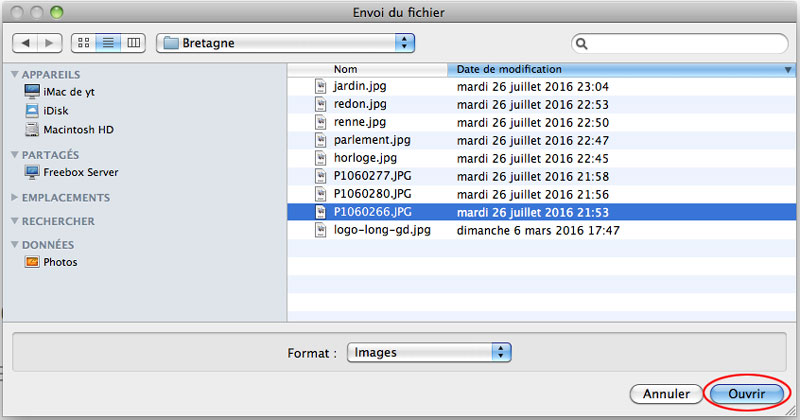Click the forward navigation arrow
The width and height of the screenshot is (800, 420).
coord(50,43)
